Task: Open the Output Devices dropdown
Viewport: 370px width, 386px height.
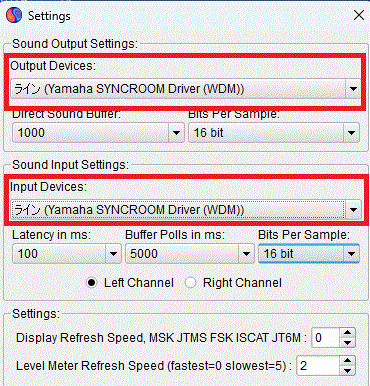Action: tap(185, 89)
